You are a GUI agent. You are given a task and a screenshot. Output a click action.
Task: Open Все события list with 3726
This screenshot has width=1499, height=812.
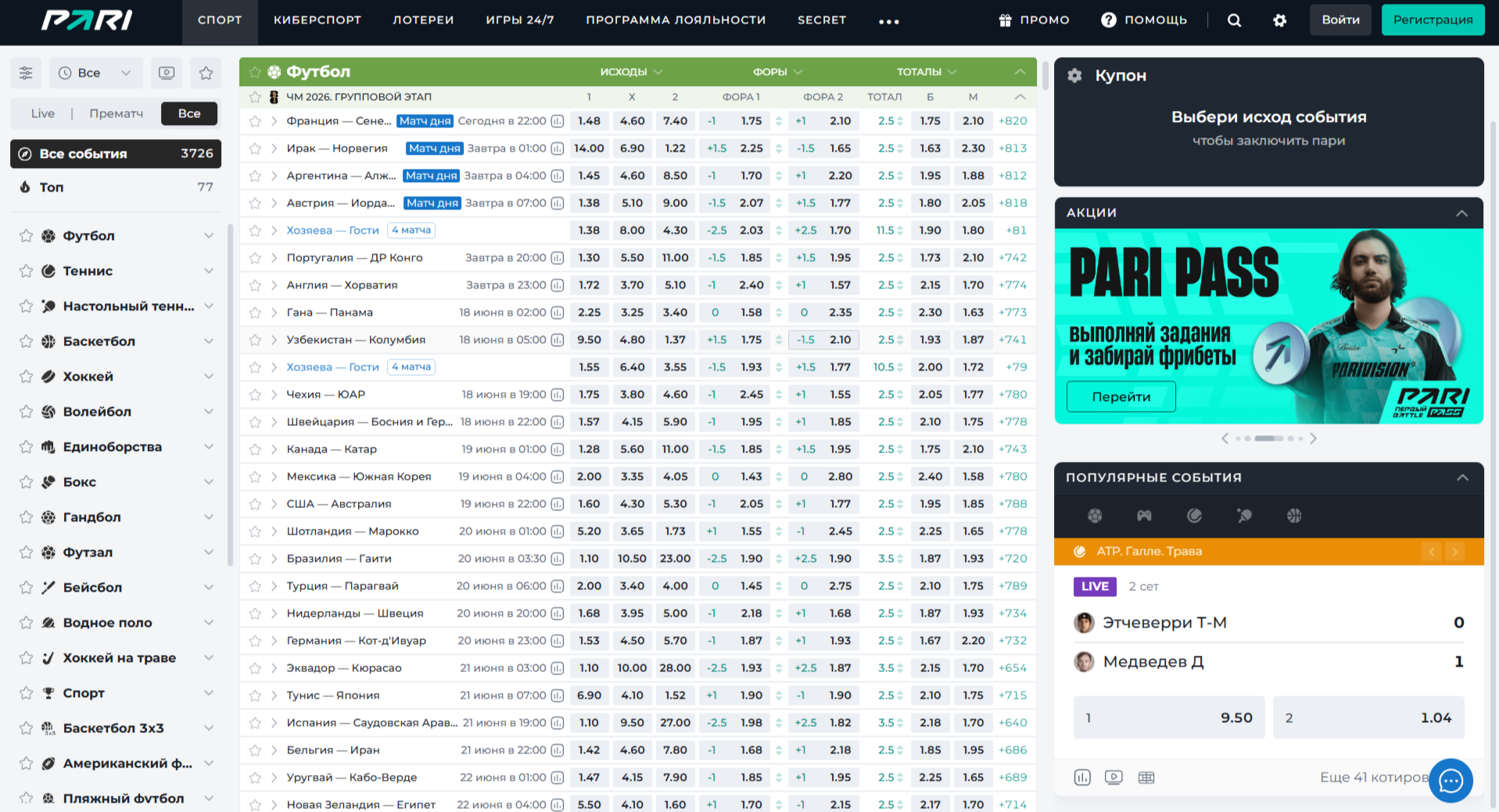pos(116,154)
